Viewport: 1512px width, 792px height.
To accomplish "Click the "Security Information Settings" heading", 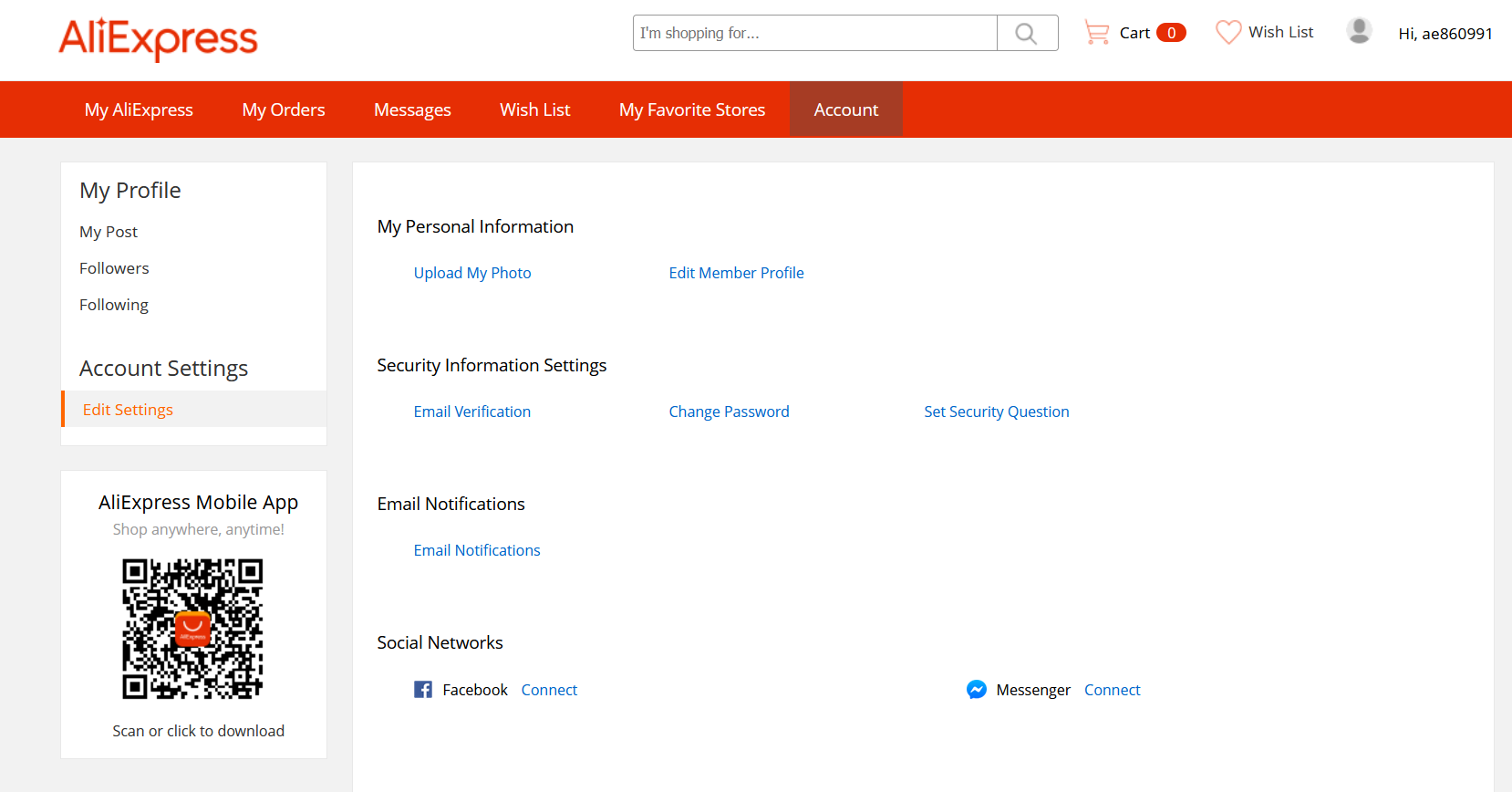I will pyautogui.click(x=492, y=365).
